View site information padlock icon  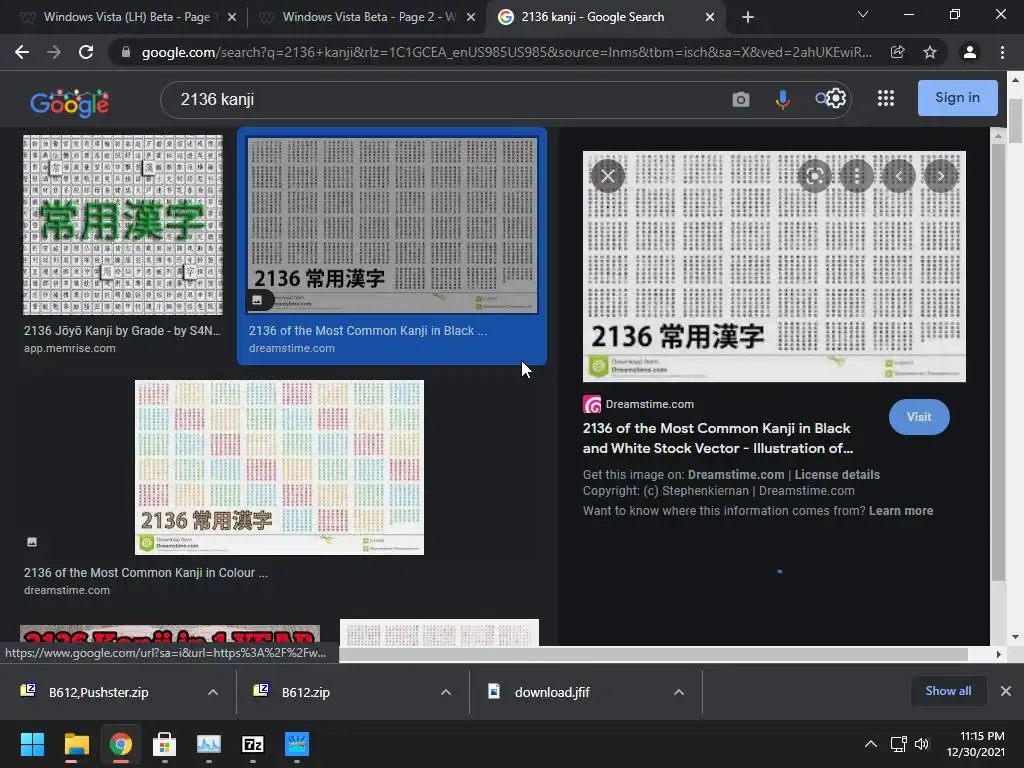125,52
